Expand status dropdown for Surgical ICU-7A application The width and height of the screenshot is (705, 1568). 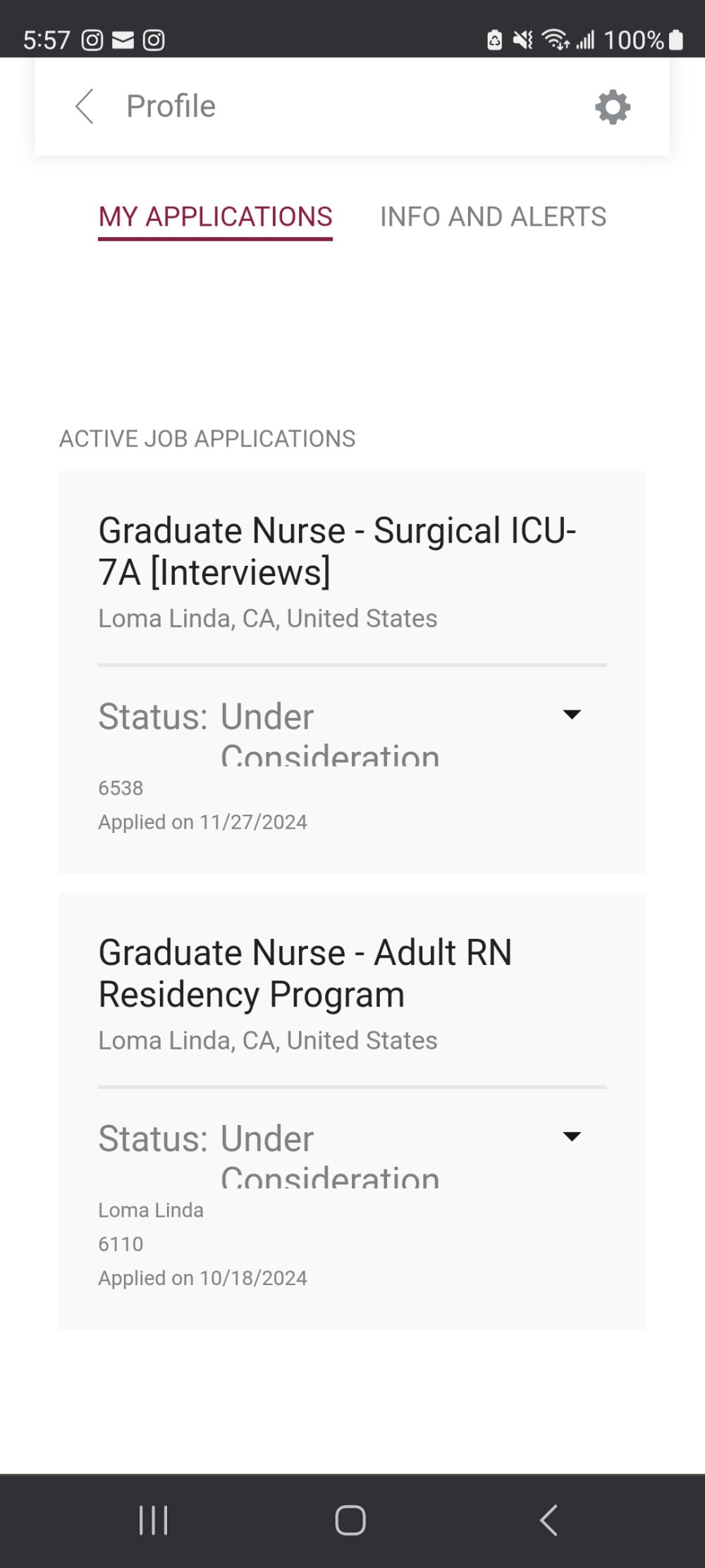[x=572, y=715]
